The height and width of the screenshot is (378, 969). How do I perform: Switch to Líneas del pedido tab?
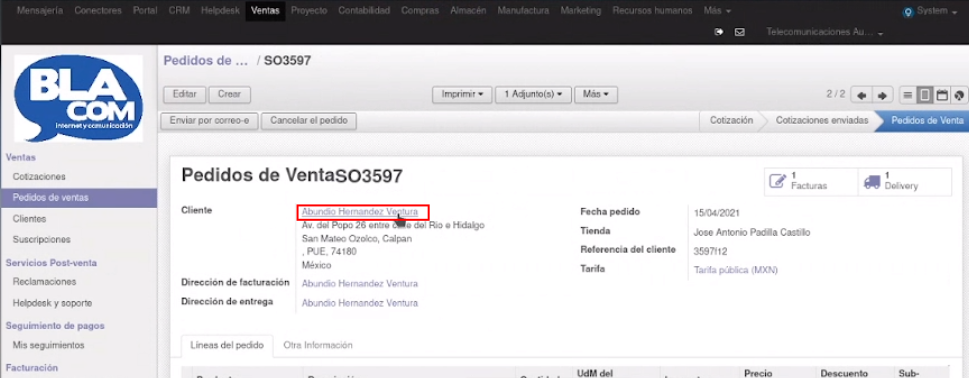[x=227, y=345]
